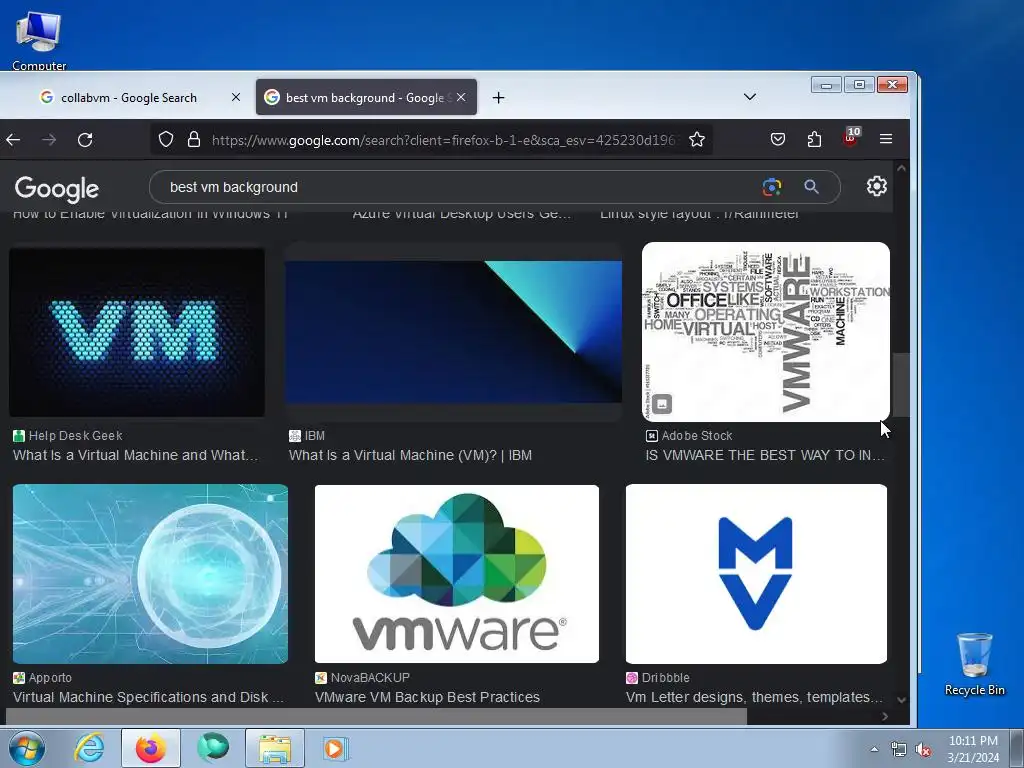The width and height of the screenshot is (1024, 768).
Task: Click the Help Desk Geek source label
Action: [x=75, y=436]
